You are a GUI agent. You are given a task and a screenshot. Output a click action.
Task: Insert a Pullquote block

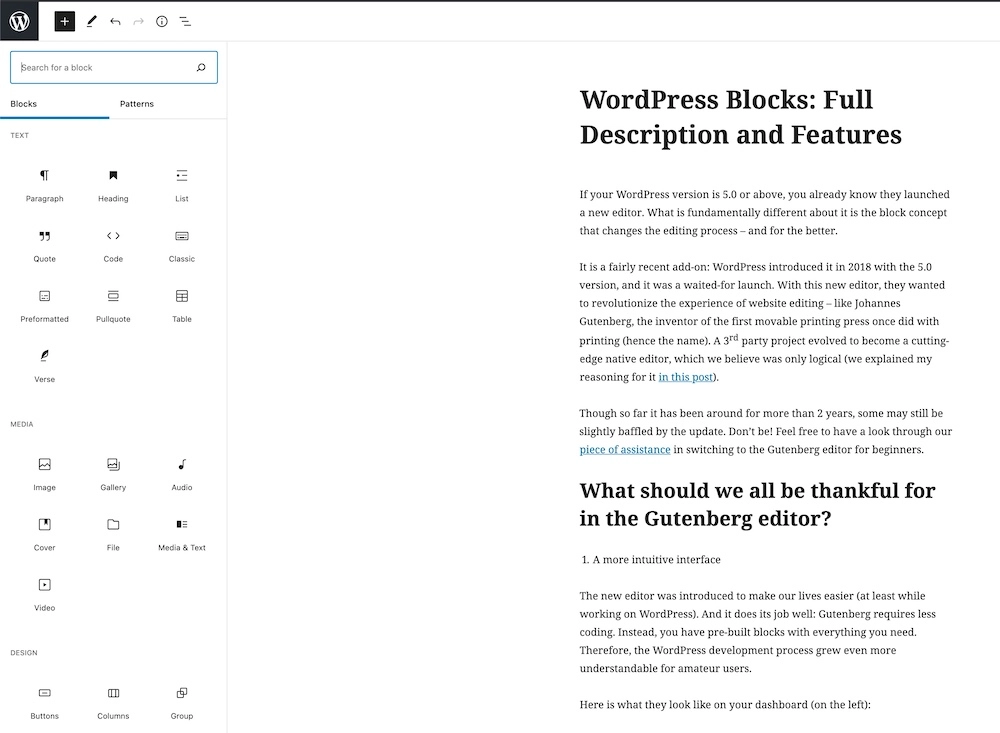[113, 306]
